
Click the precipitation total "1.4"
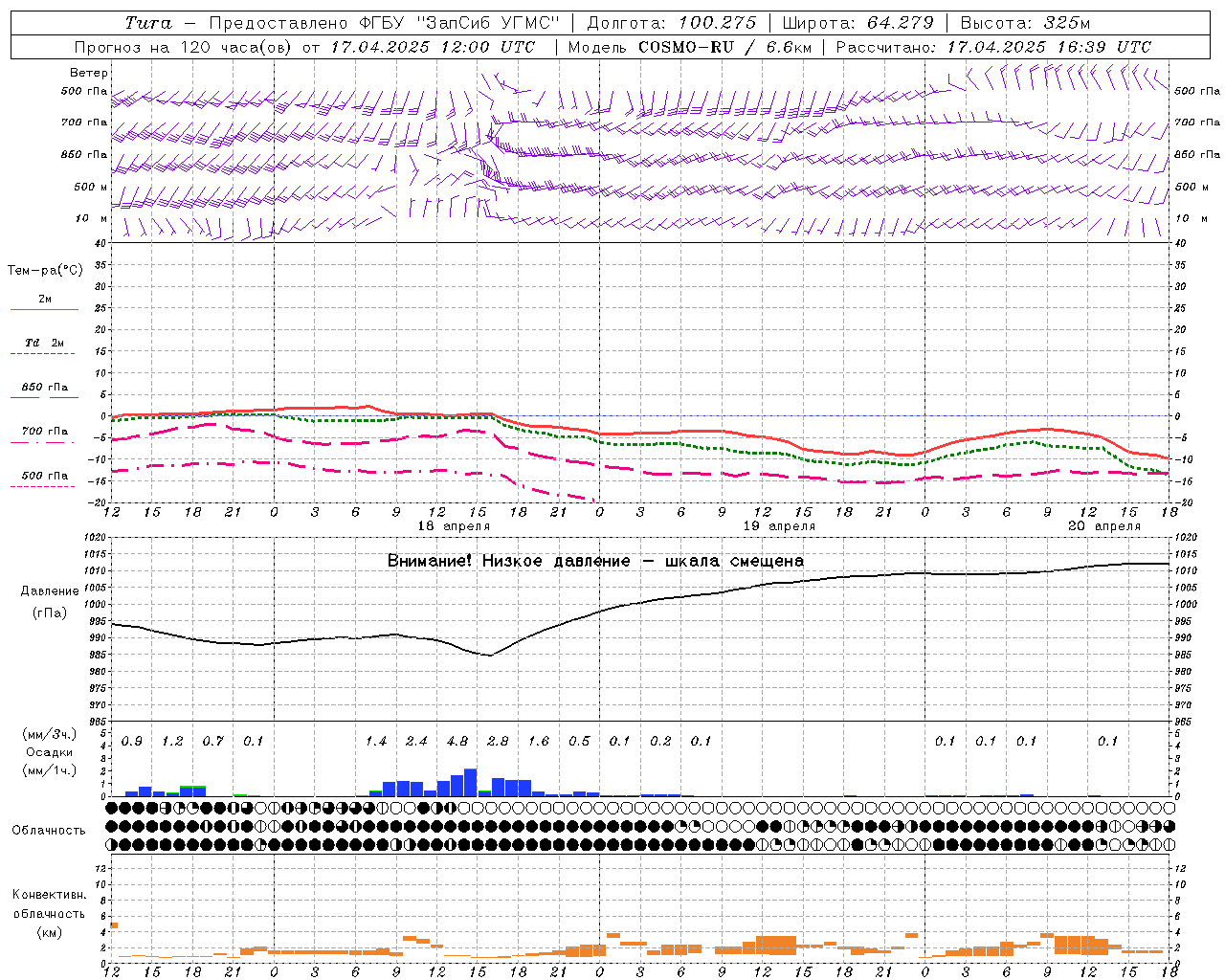click(376, 742)
